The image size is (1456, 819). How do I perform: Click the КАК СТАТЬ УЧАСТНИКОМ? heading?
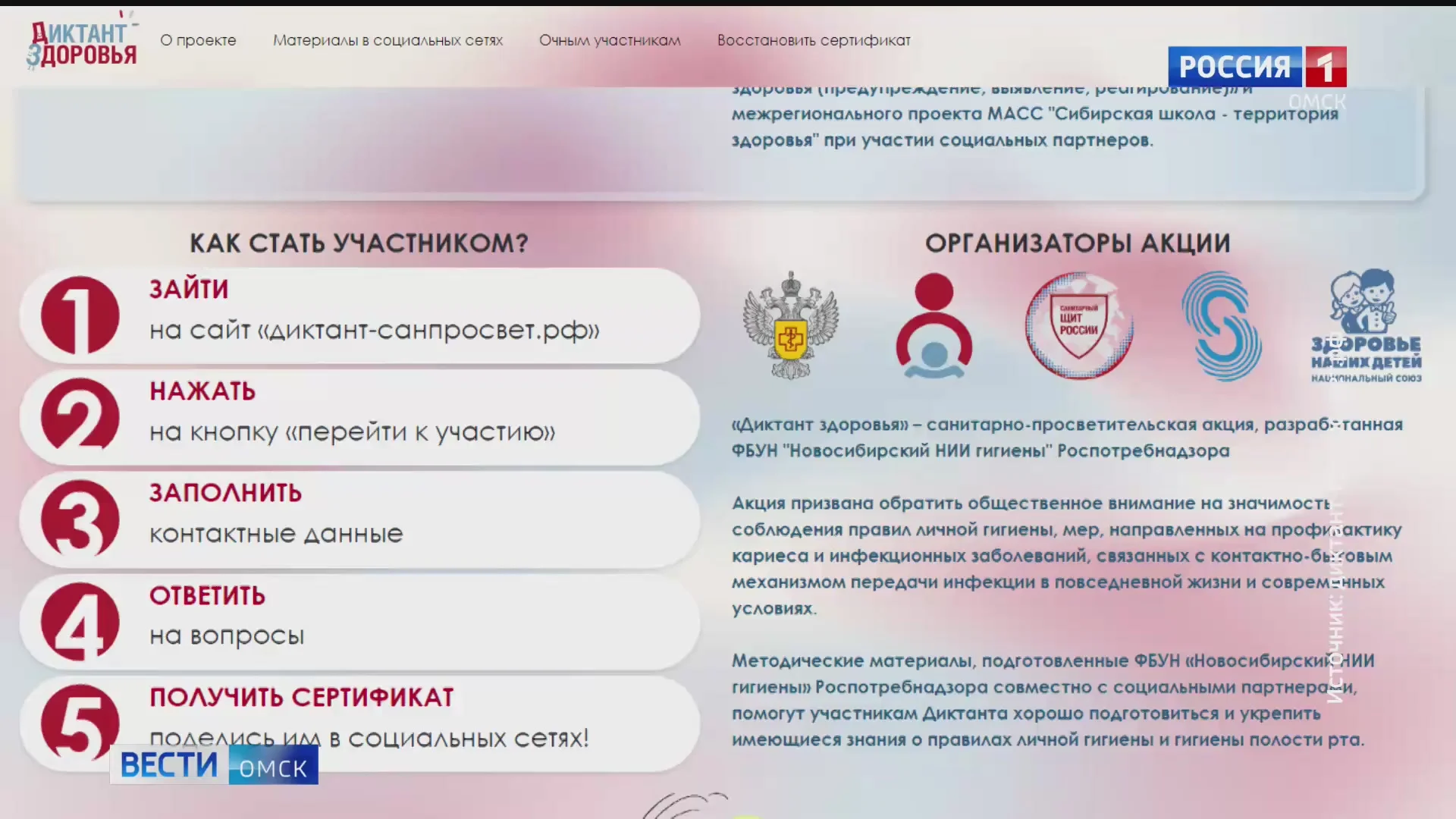(x=359, y=243)
